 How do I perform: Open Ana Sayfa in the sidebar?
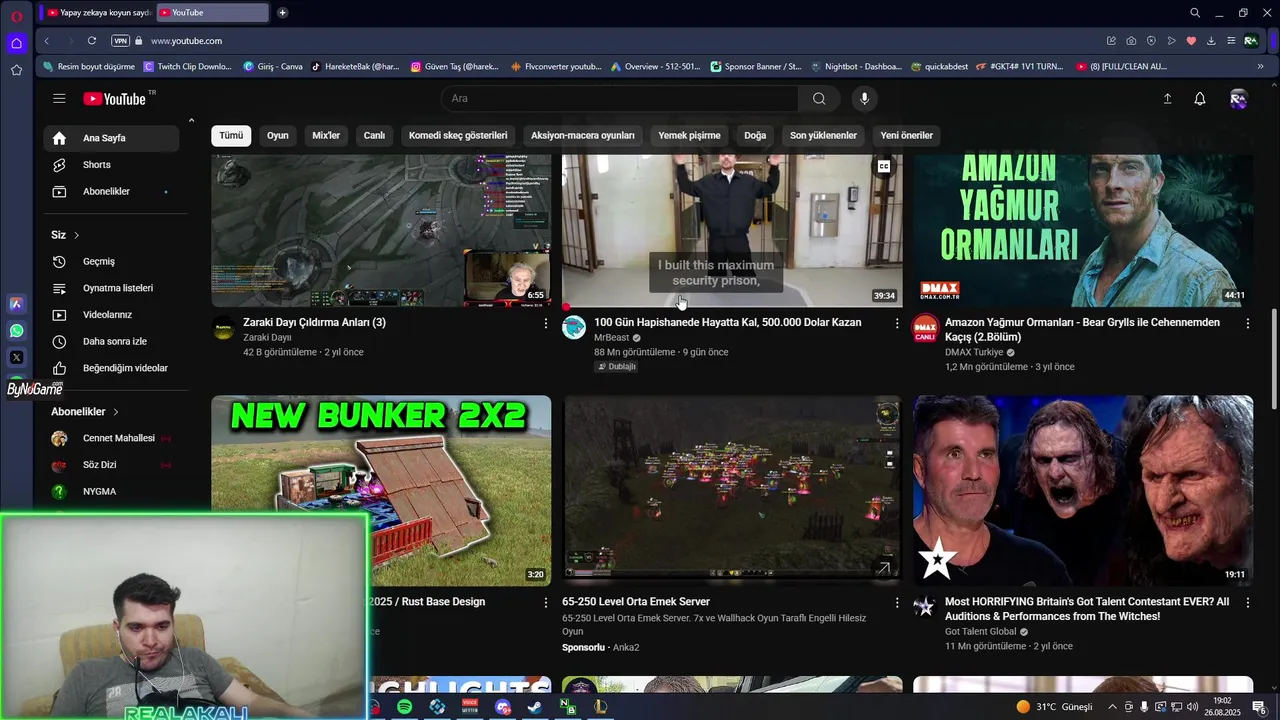click(111, 138)
